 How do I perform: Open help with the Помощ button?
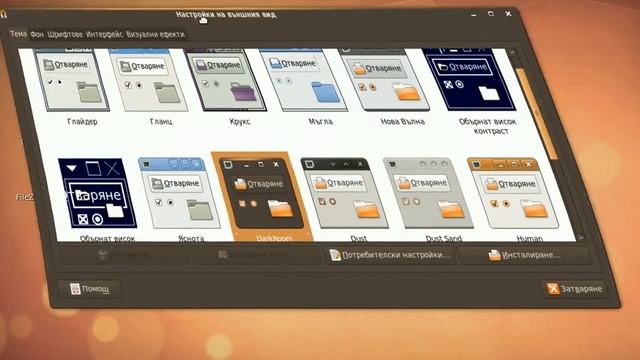(89, 289)
